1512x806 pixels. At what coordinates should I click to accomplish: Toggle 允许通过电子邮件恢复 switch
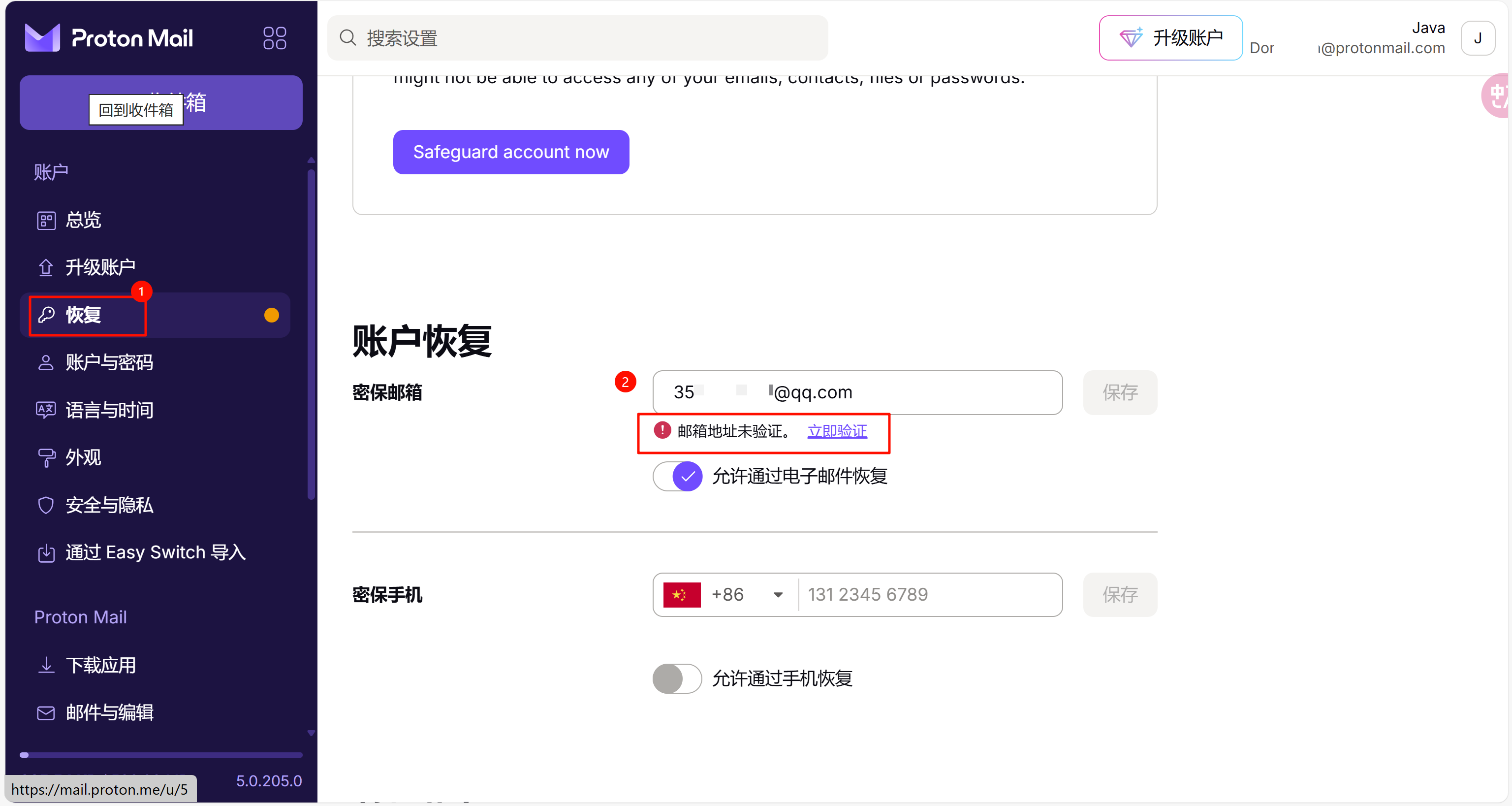click(x=677, y=476)
